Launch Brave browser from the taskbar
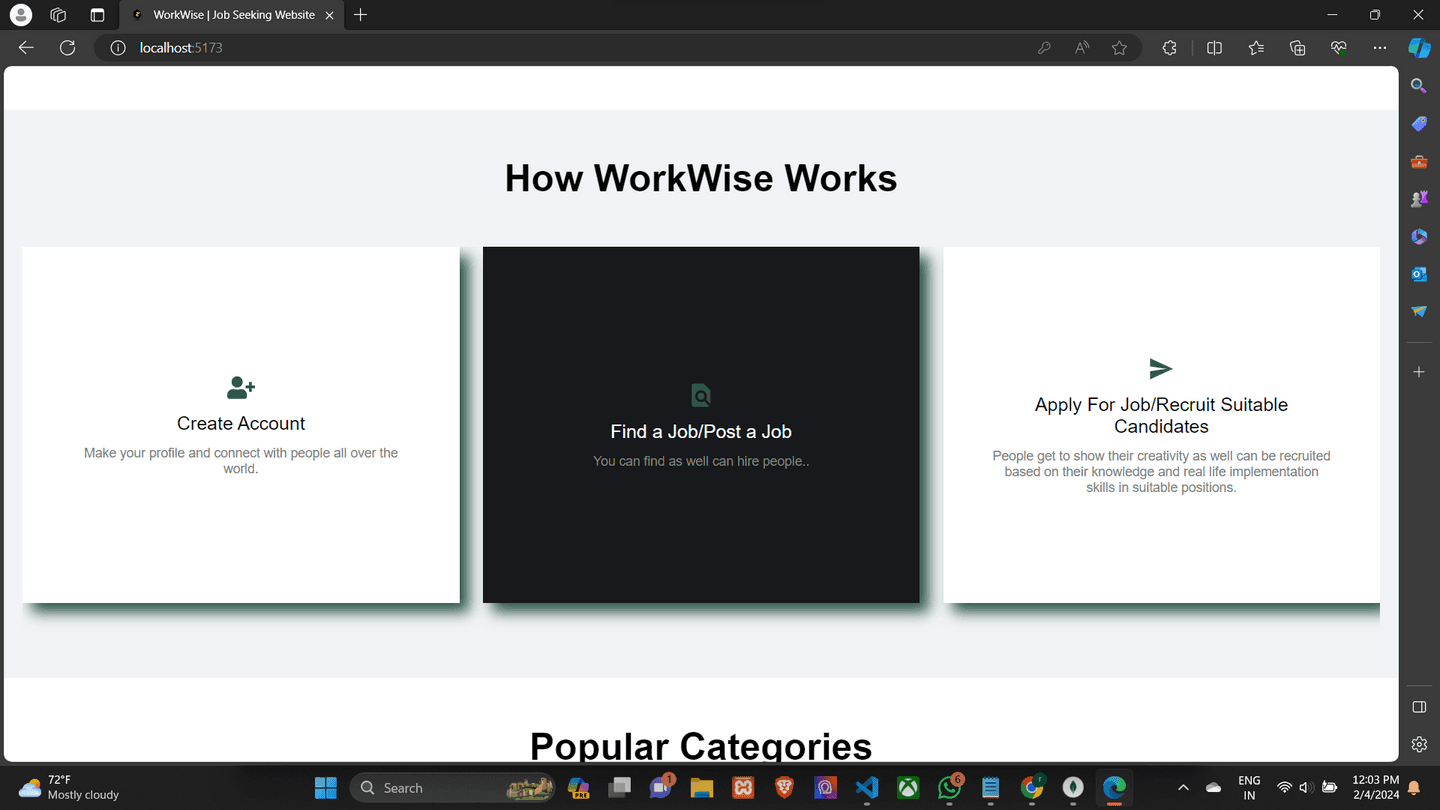The width and height of the screenshot is (1440, 810). 784,788
